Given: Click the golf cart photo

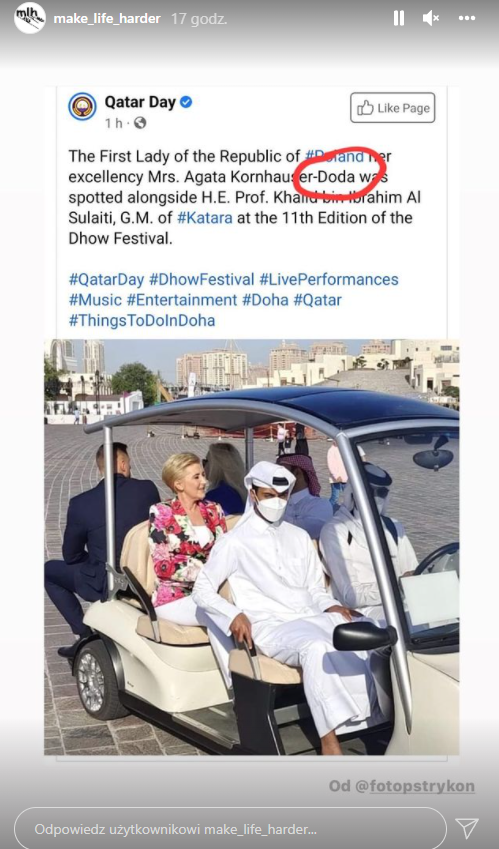Looking at the screenshot, I should coord(252,547).
